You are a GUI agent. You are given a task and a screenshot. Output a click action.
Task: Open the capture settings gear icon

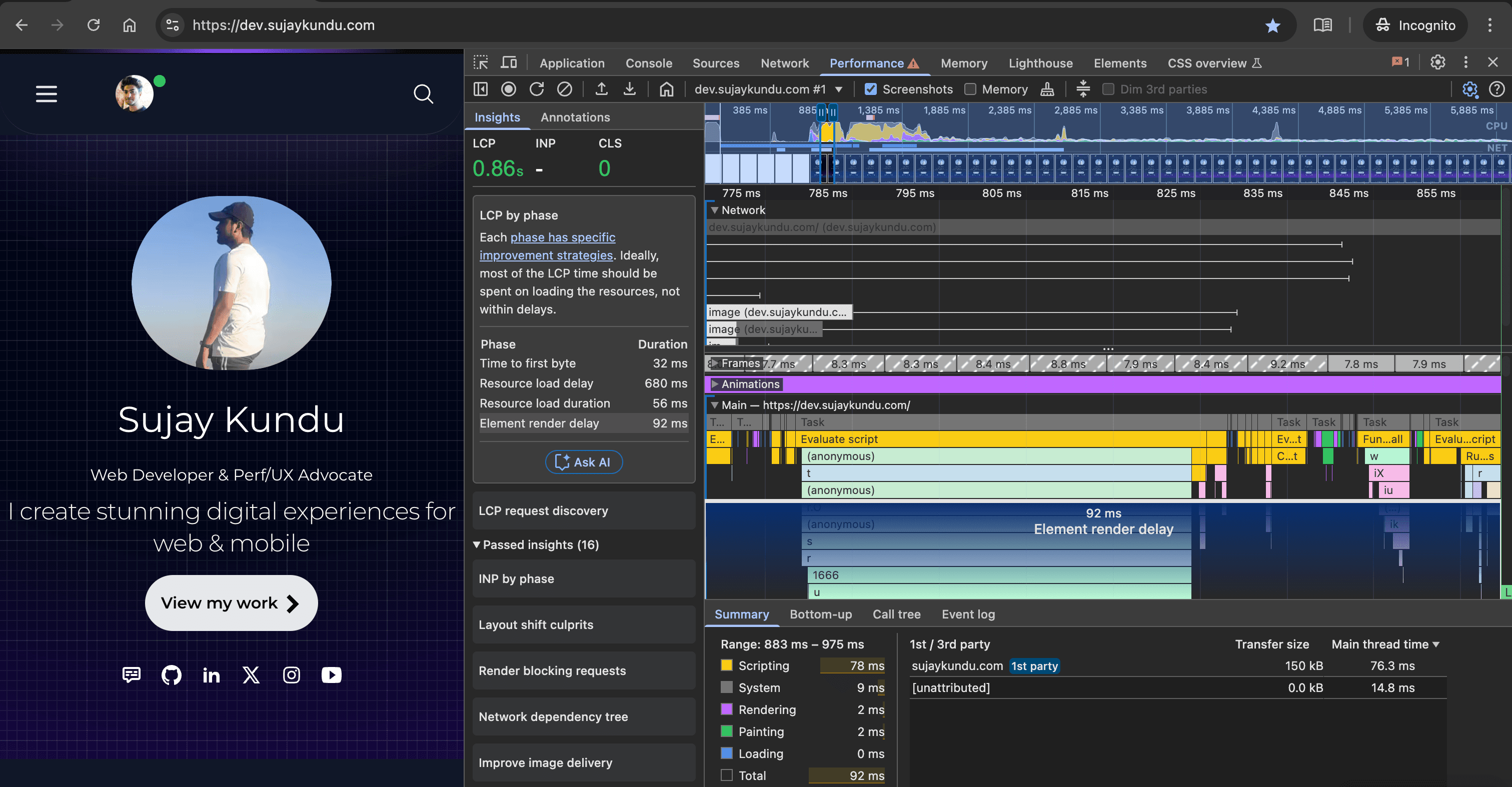[1470, 89]
